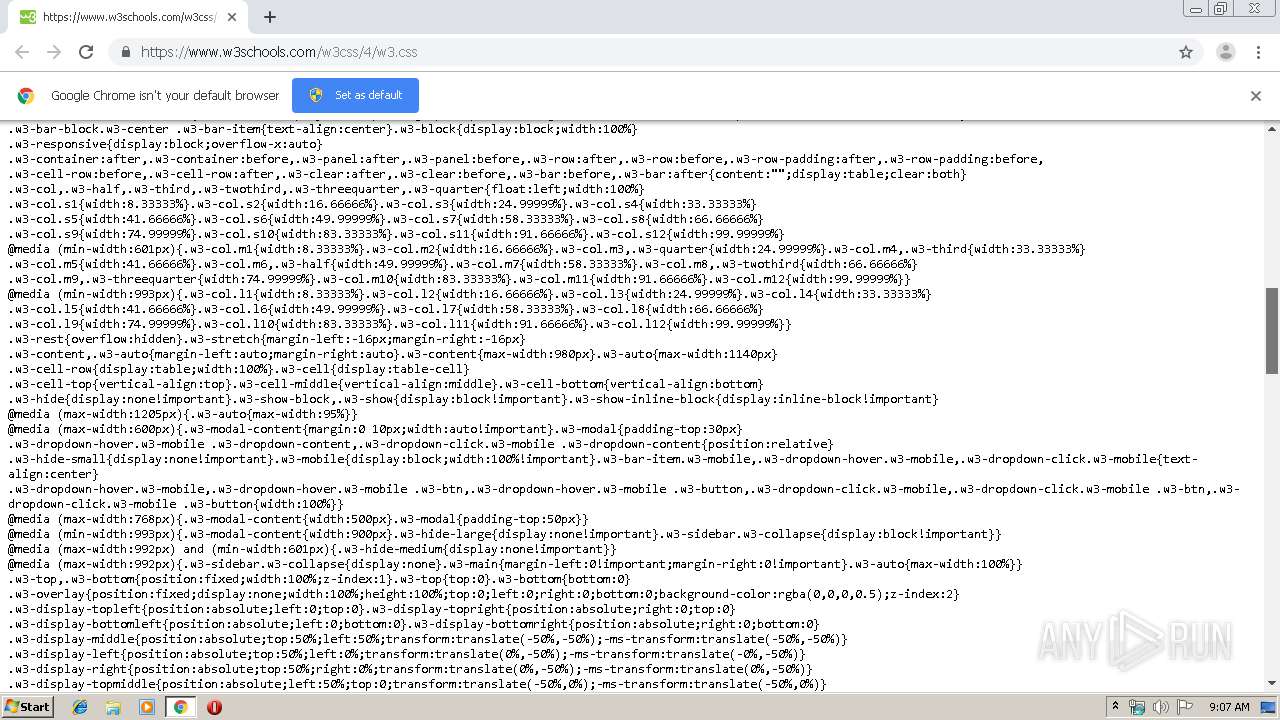Click the ".w3-top,.w3-bottom" rule line

pyautogui.click(x=319, y=579)
